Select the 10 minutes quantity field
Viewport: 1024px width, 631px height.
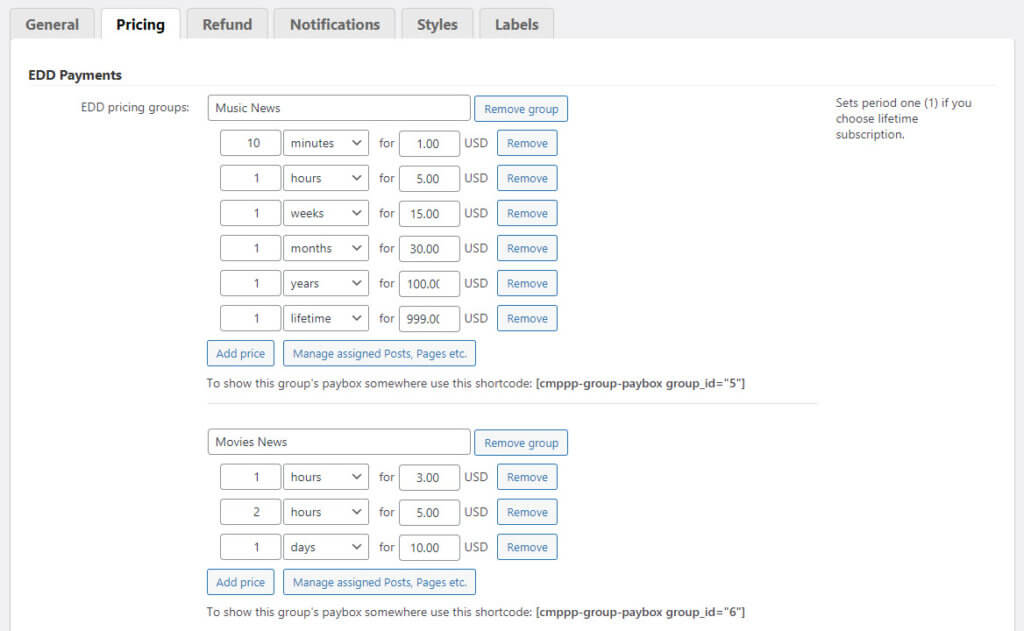click(x=251, y=143)
